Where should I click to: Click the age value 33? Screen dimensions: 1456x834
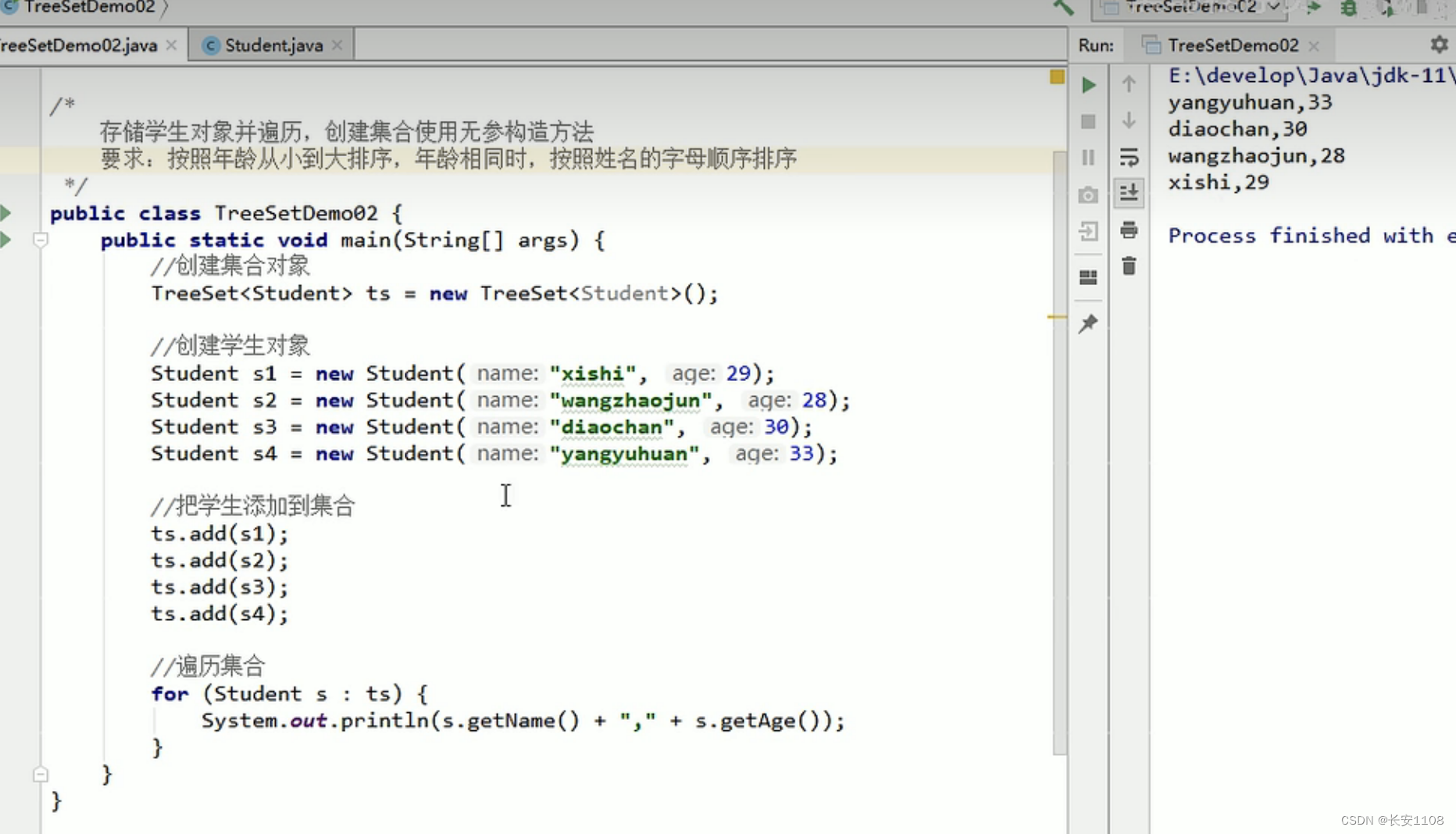(x=801, y=454)
